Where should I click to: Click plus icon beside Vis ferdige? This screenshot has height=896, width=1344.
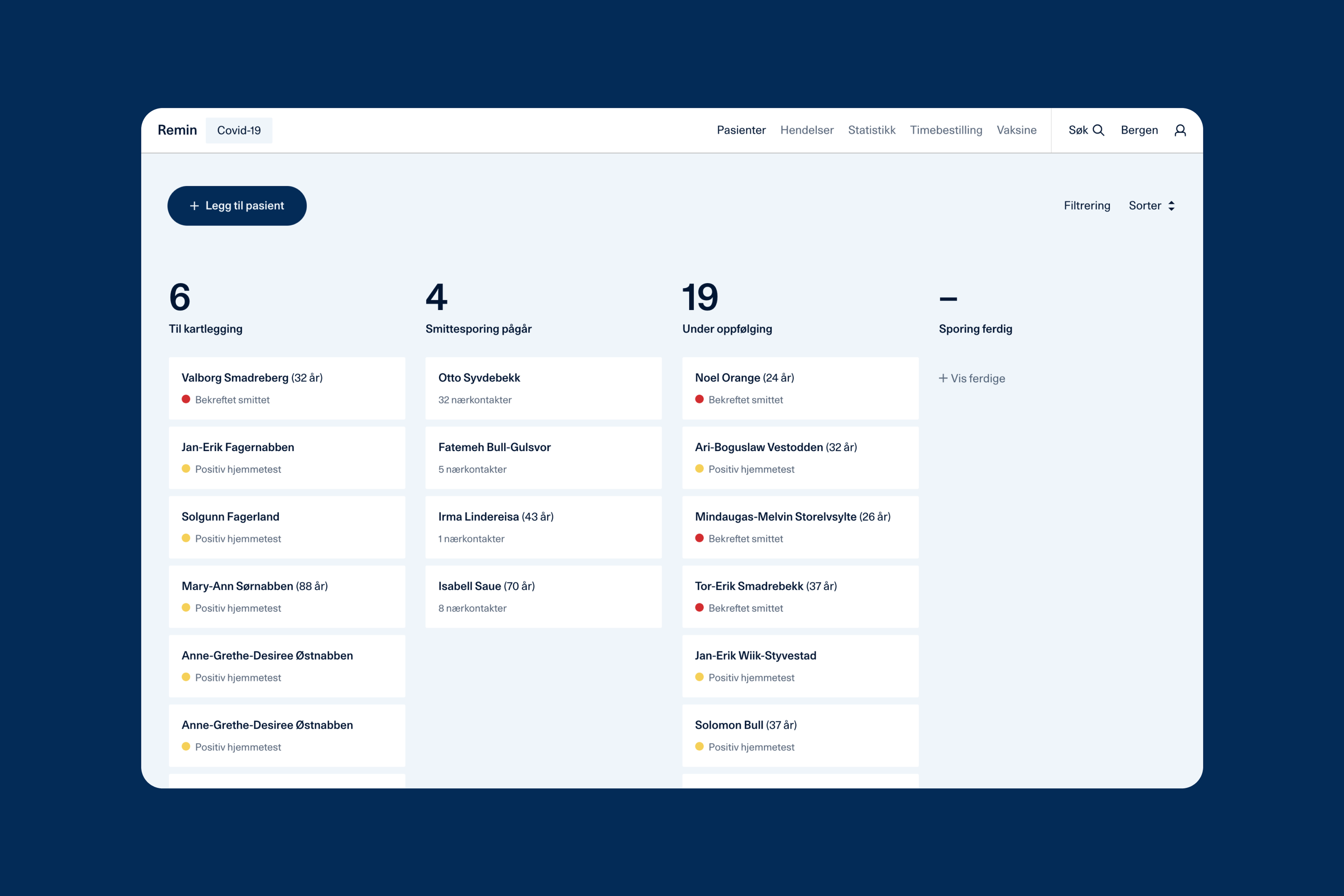pos(943,378)
